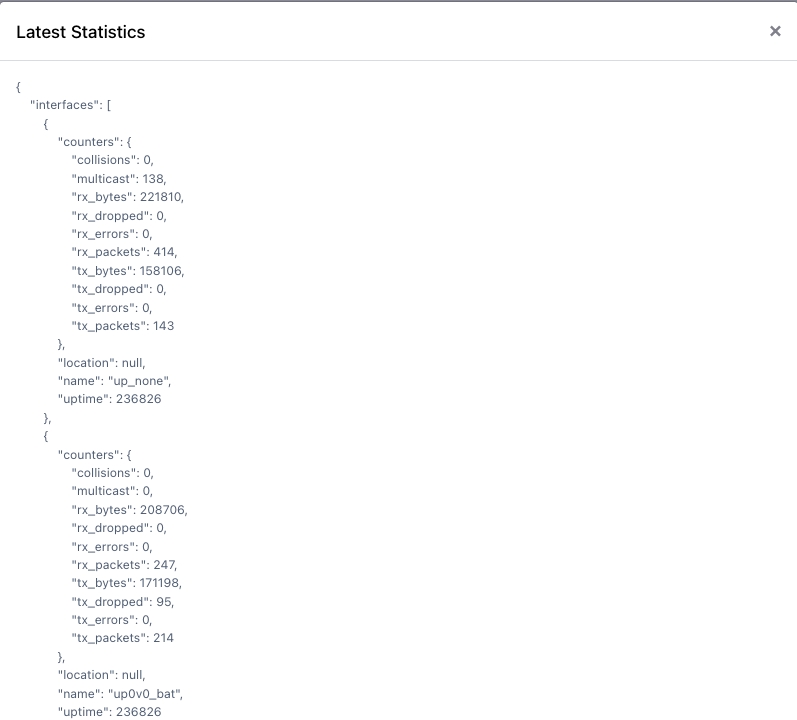Viewport: 797px width, 720px height.
Task: Click the "interfaces" key line
Action: (x=77, y=105)
